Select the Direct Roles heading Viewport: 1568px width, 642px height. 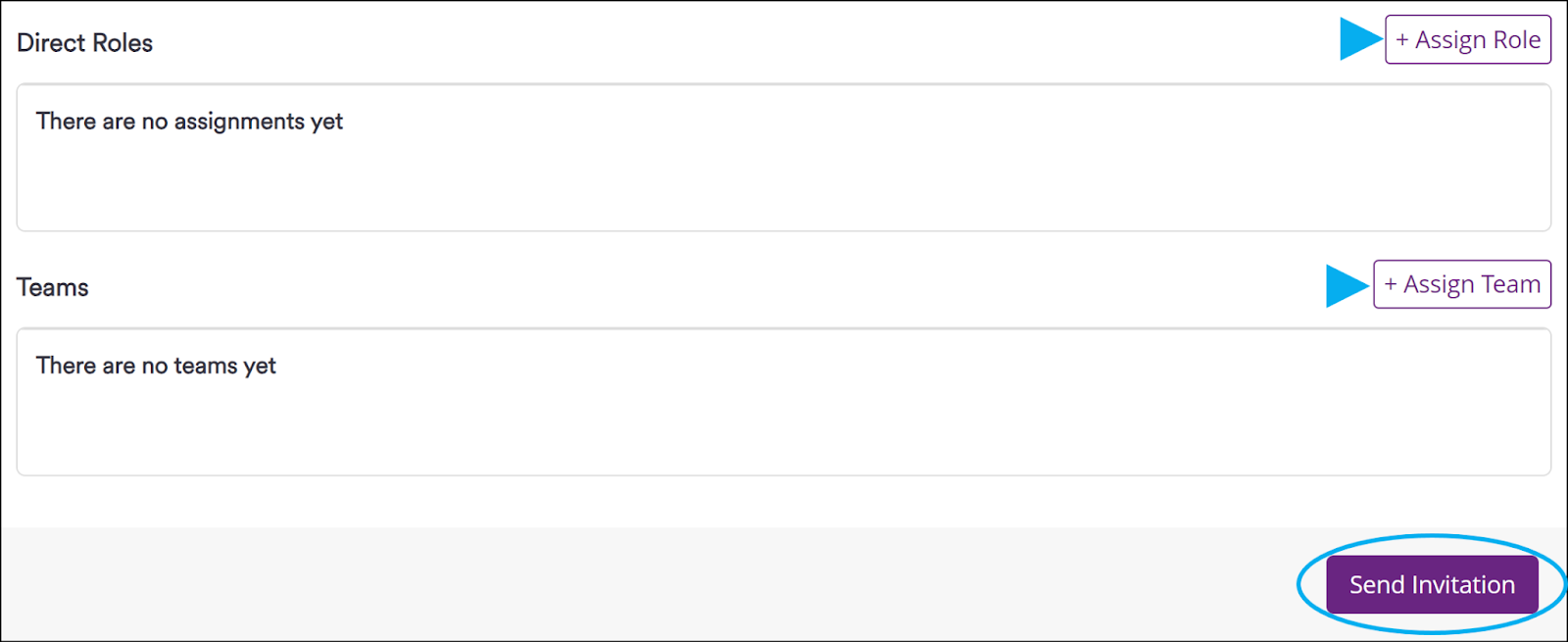tap(85, 43)
